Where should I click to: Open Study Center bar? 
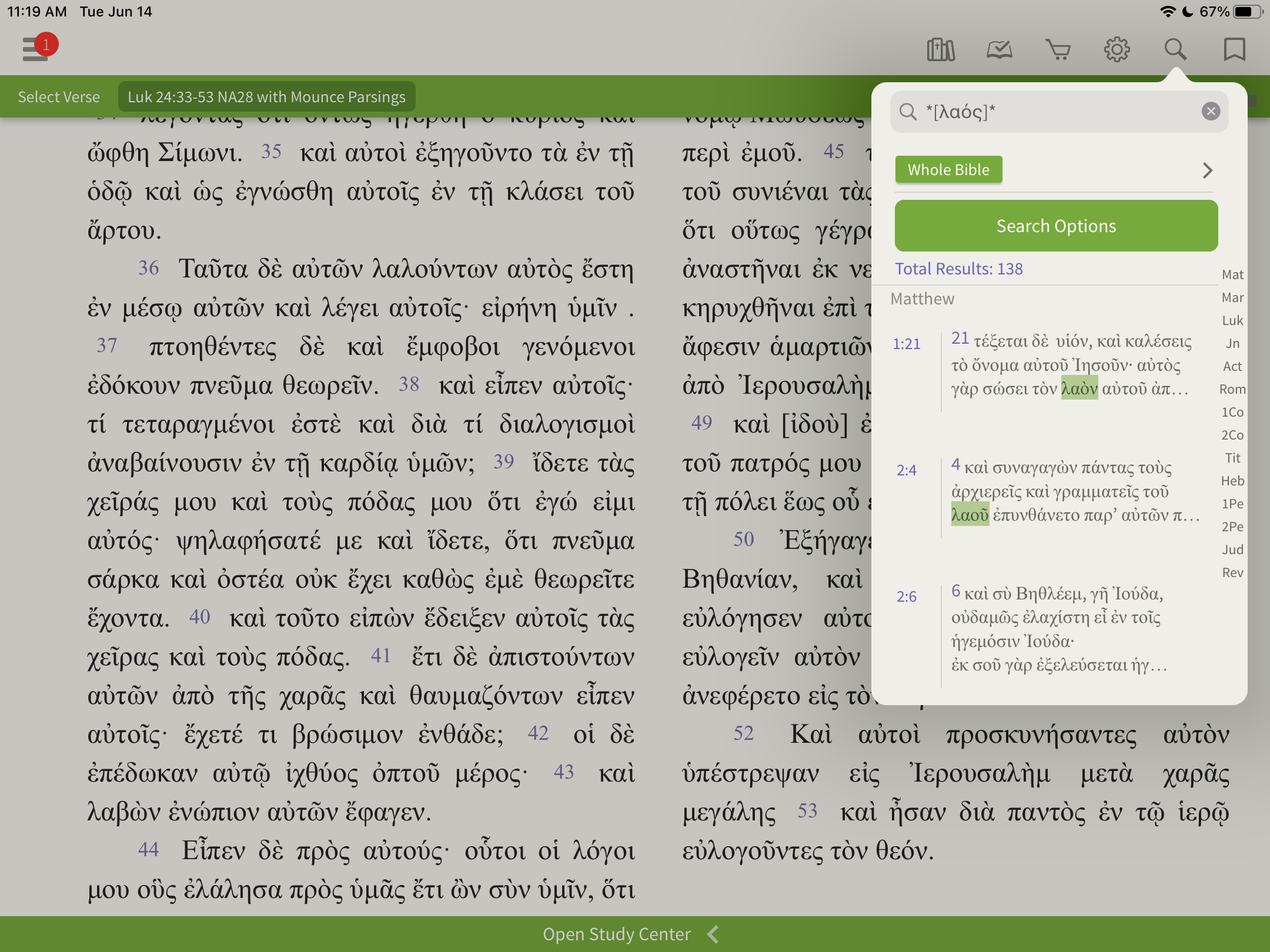pos(635,934)
